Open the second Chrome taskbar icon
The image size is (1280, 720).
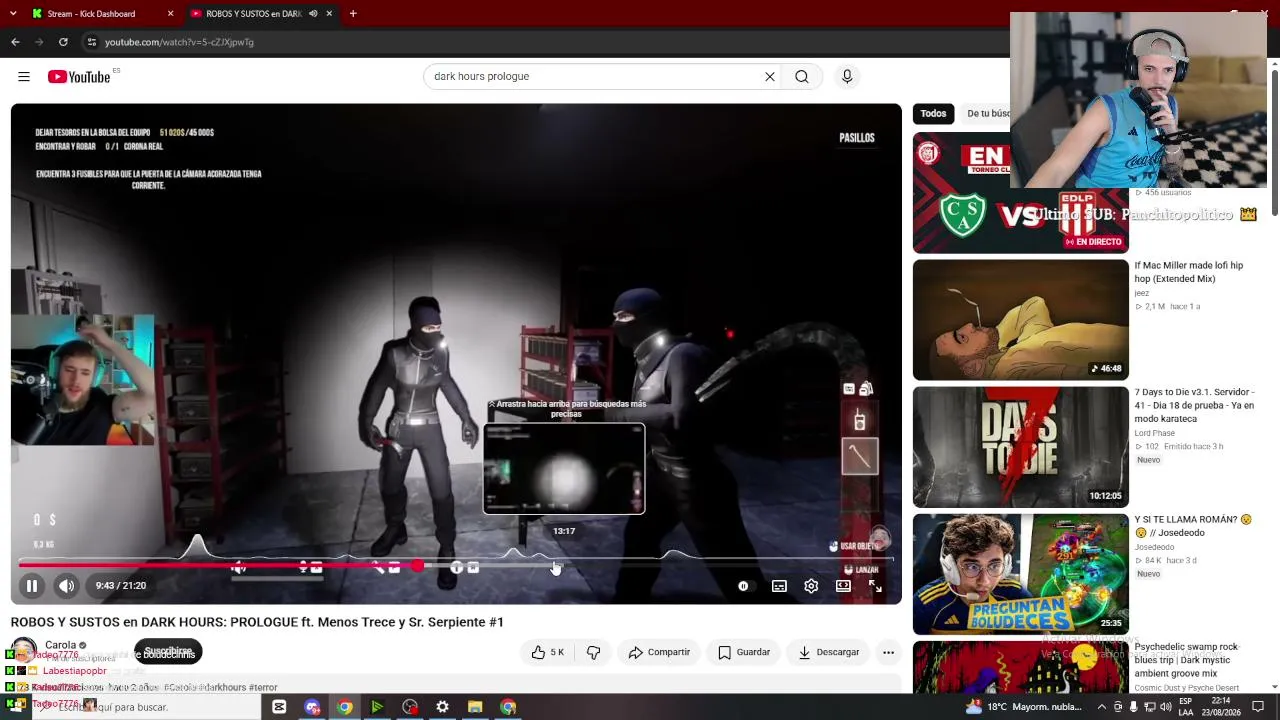[x=508, y=707]
